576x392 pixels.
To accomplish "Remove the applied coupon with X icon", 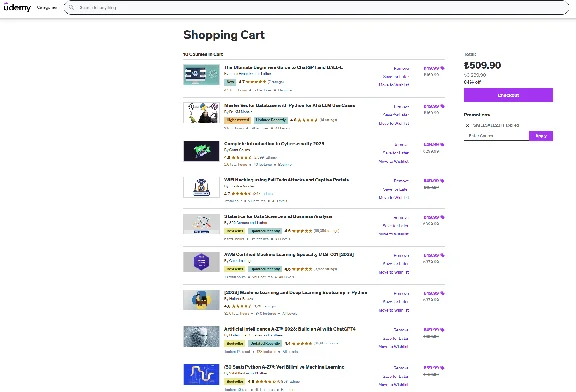I will click(467, 125).
